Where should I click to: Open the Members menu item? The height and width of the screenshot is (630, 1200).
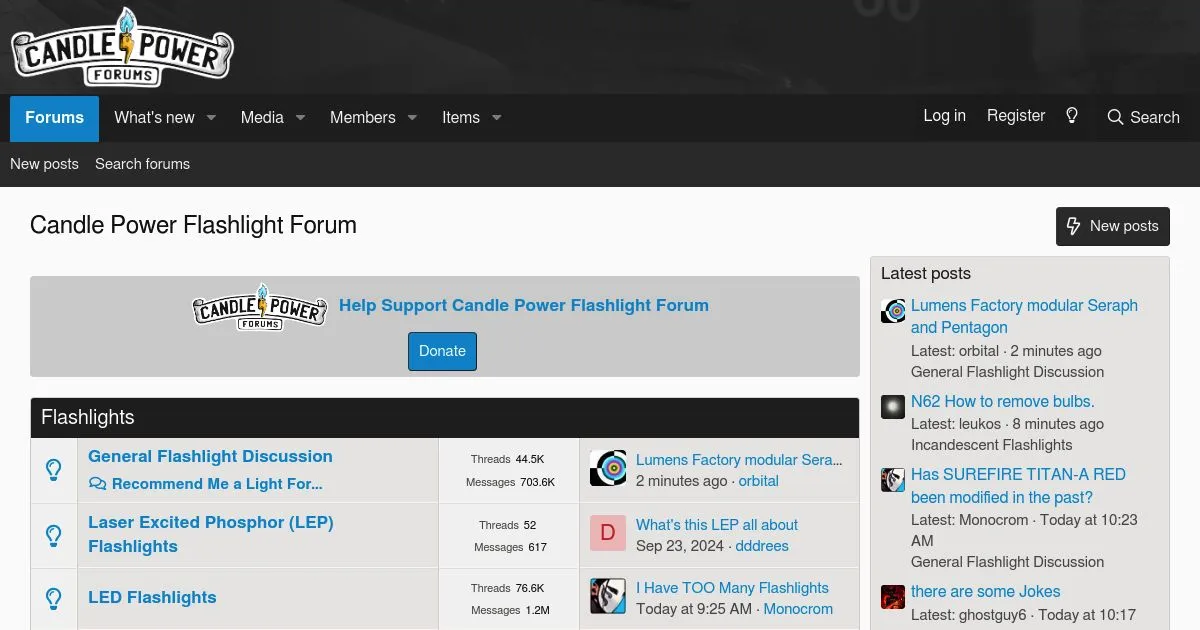click(362, 118)
